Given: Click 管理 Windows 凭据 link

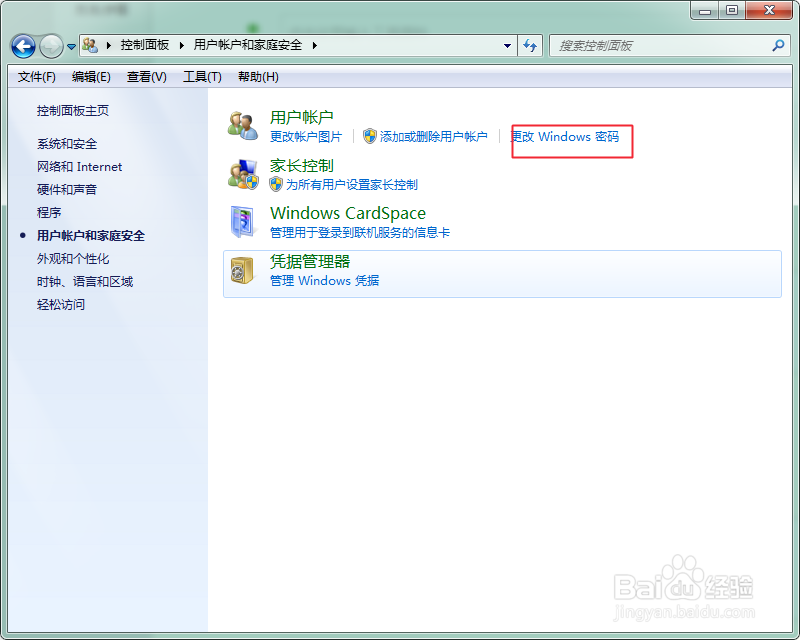Looking at the screenshot, I should point(324,281).
